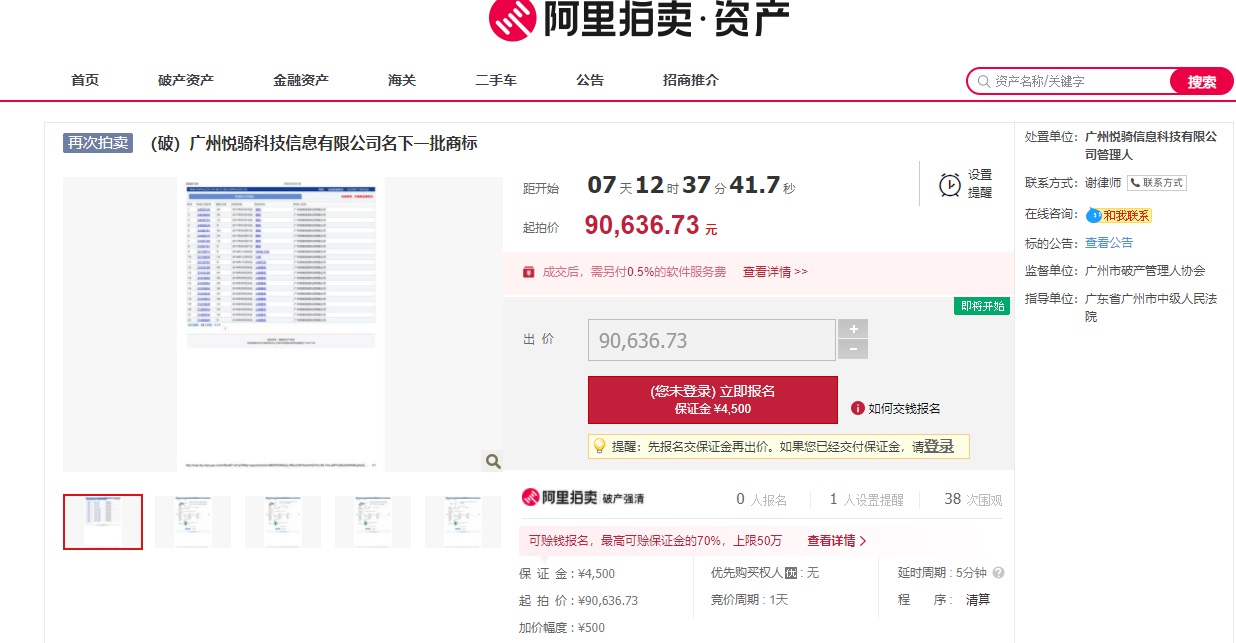Click the phone contact method icon

tap(1136, 183)
